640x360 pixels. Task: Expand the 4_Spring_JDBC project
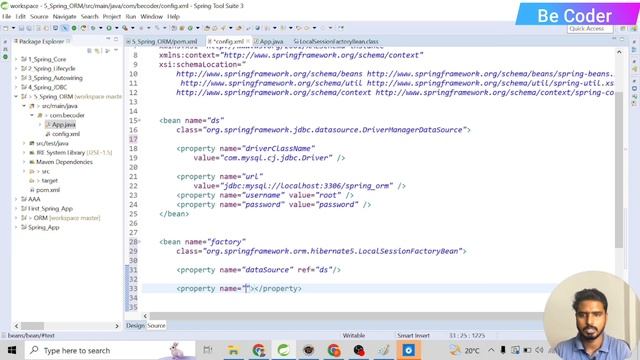point(16,87)
